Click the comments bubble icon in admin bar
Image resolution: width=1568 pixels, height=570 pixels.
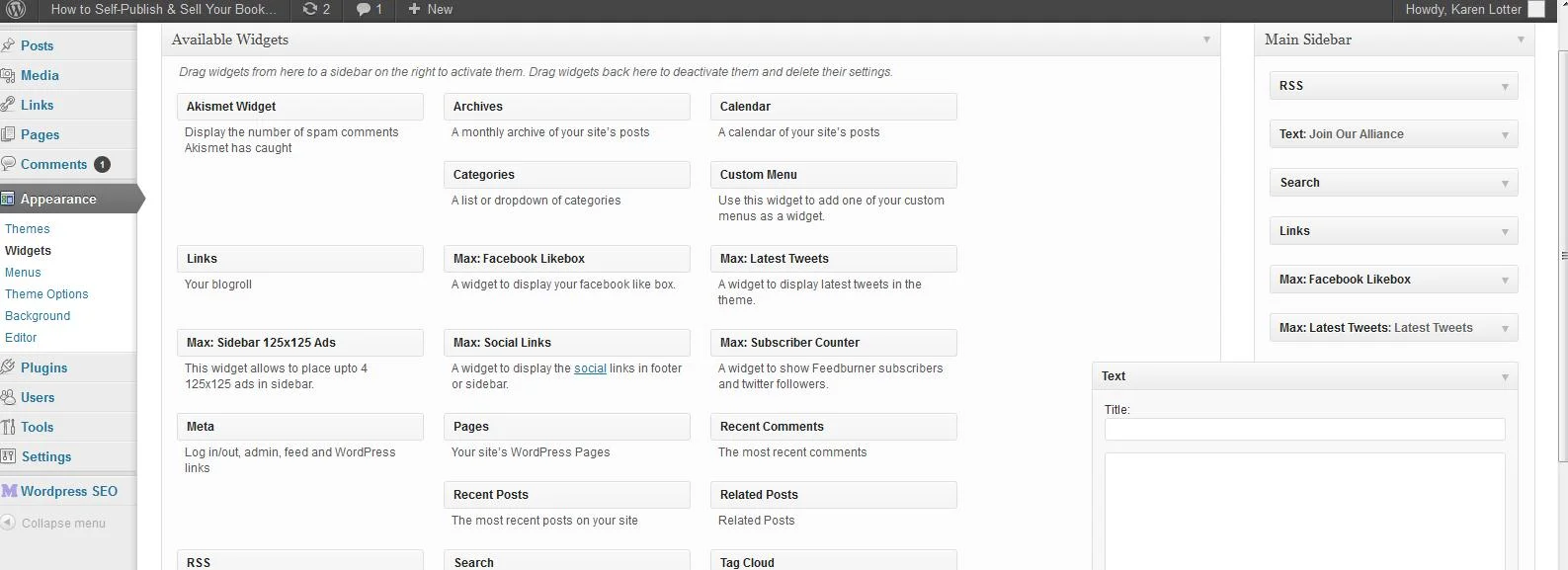click(x=365, y=9)
